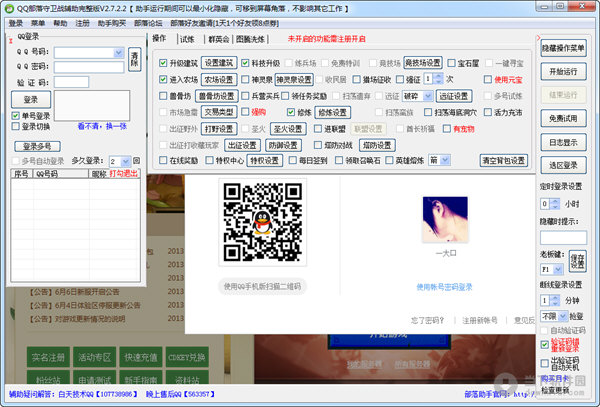Image resolution: width=600 pixels, height=407 pixels.
Task: Open the 老板键 F1 dropdown
Action: (x=558, y=269)
